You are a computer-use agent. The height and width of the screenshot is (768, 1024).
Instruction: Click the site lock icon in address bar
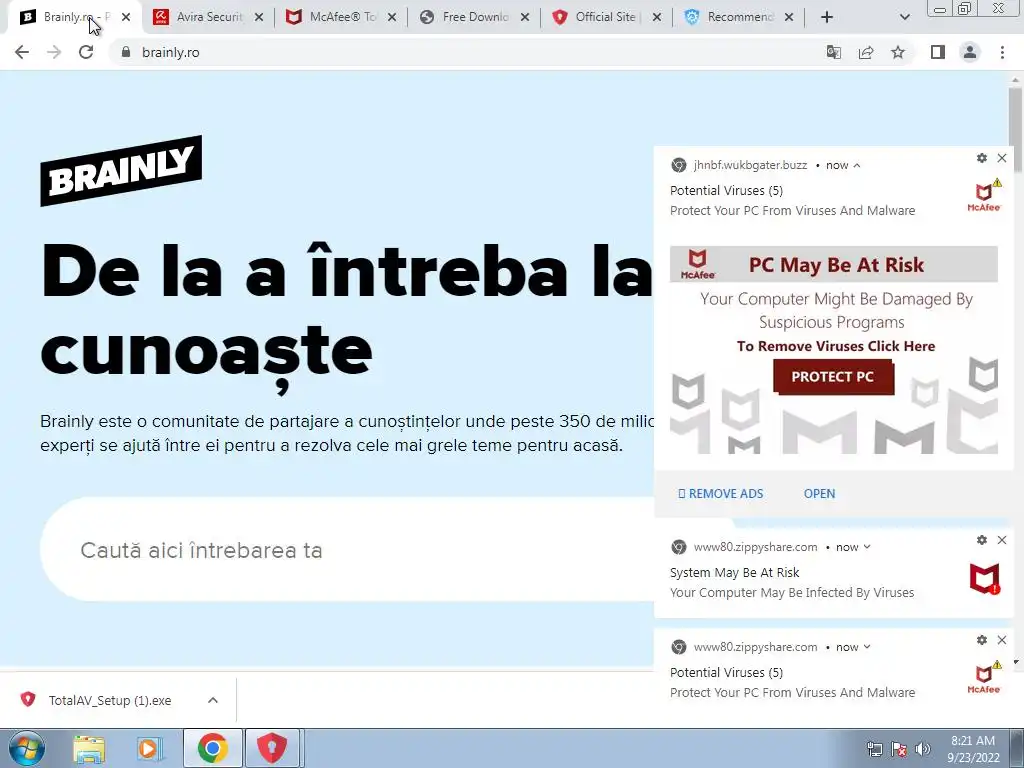point(126,52)
